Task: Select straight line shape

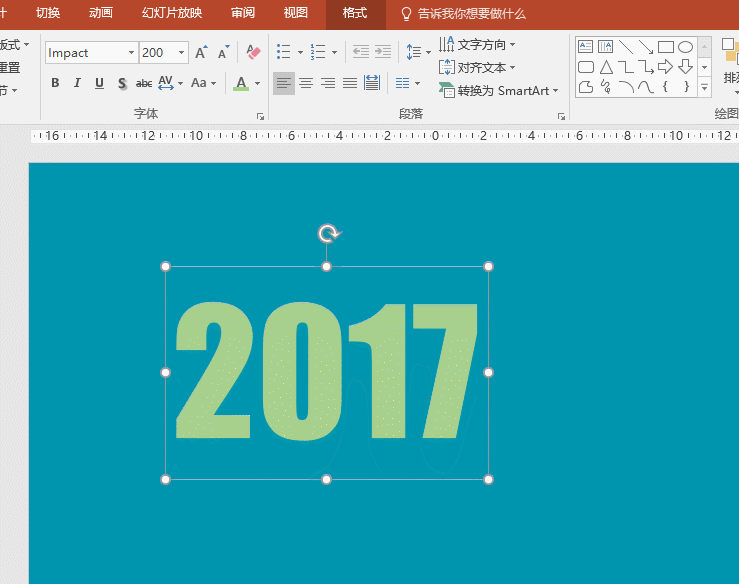Action: [626, 47]
